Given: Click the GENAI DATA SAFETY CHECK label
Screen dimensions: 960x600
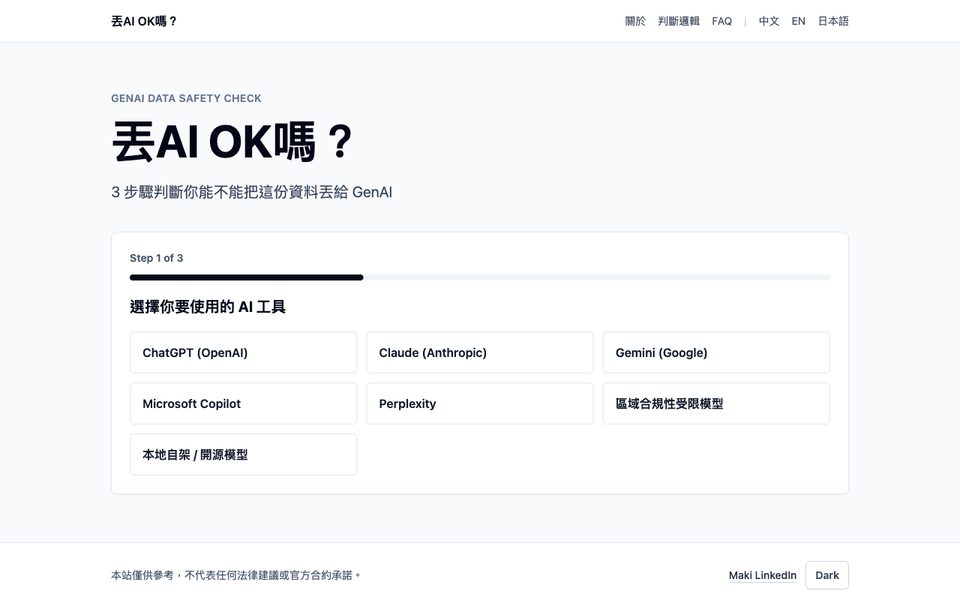Looking at the screenshot, I should click(x=186, y=99).
